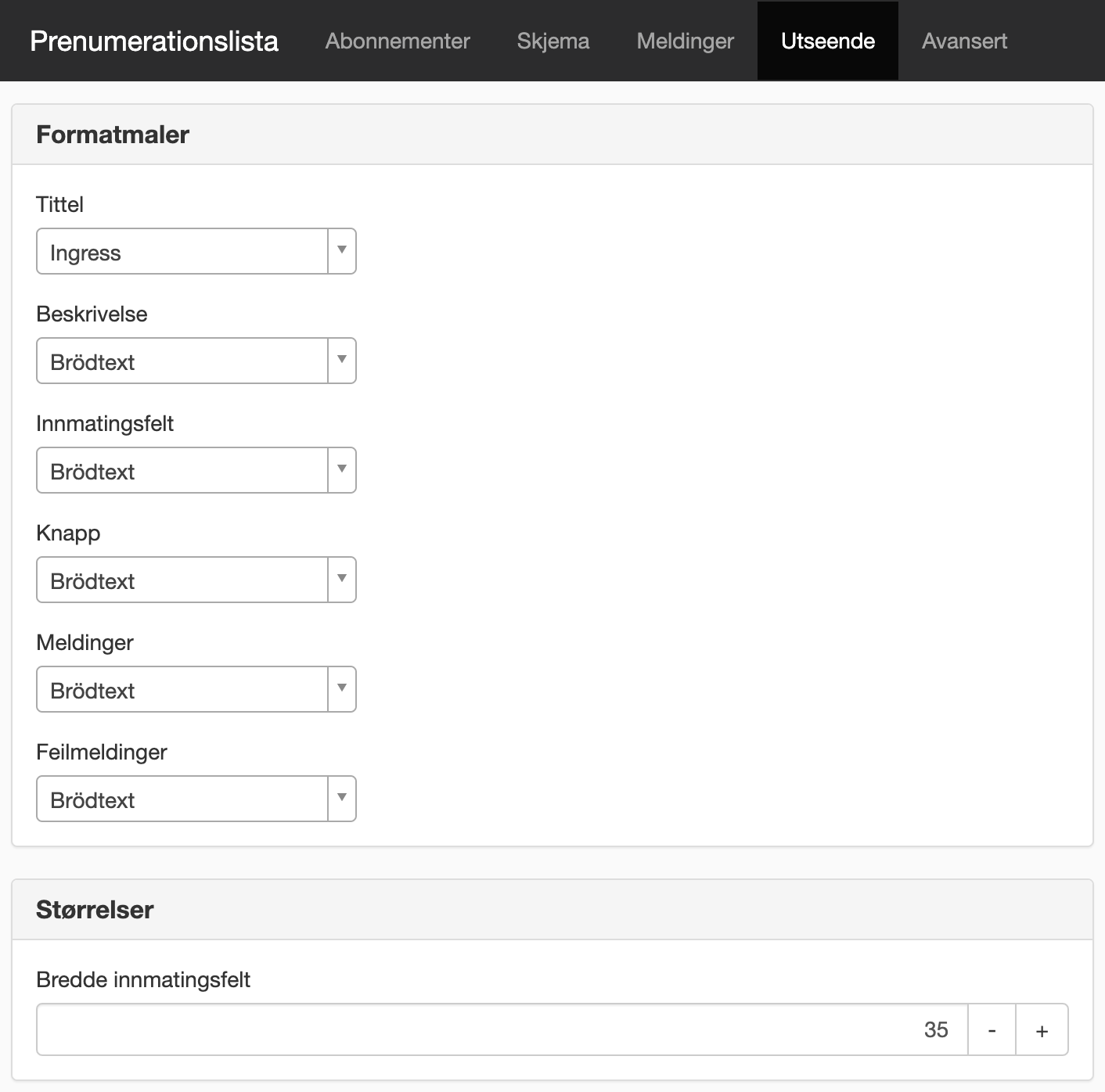The height and width of the screenshot is (1092, 1105).
Task: Click the Prenumerationslista title link
Action: click(154, 41)
